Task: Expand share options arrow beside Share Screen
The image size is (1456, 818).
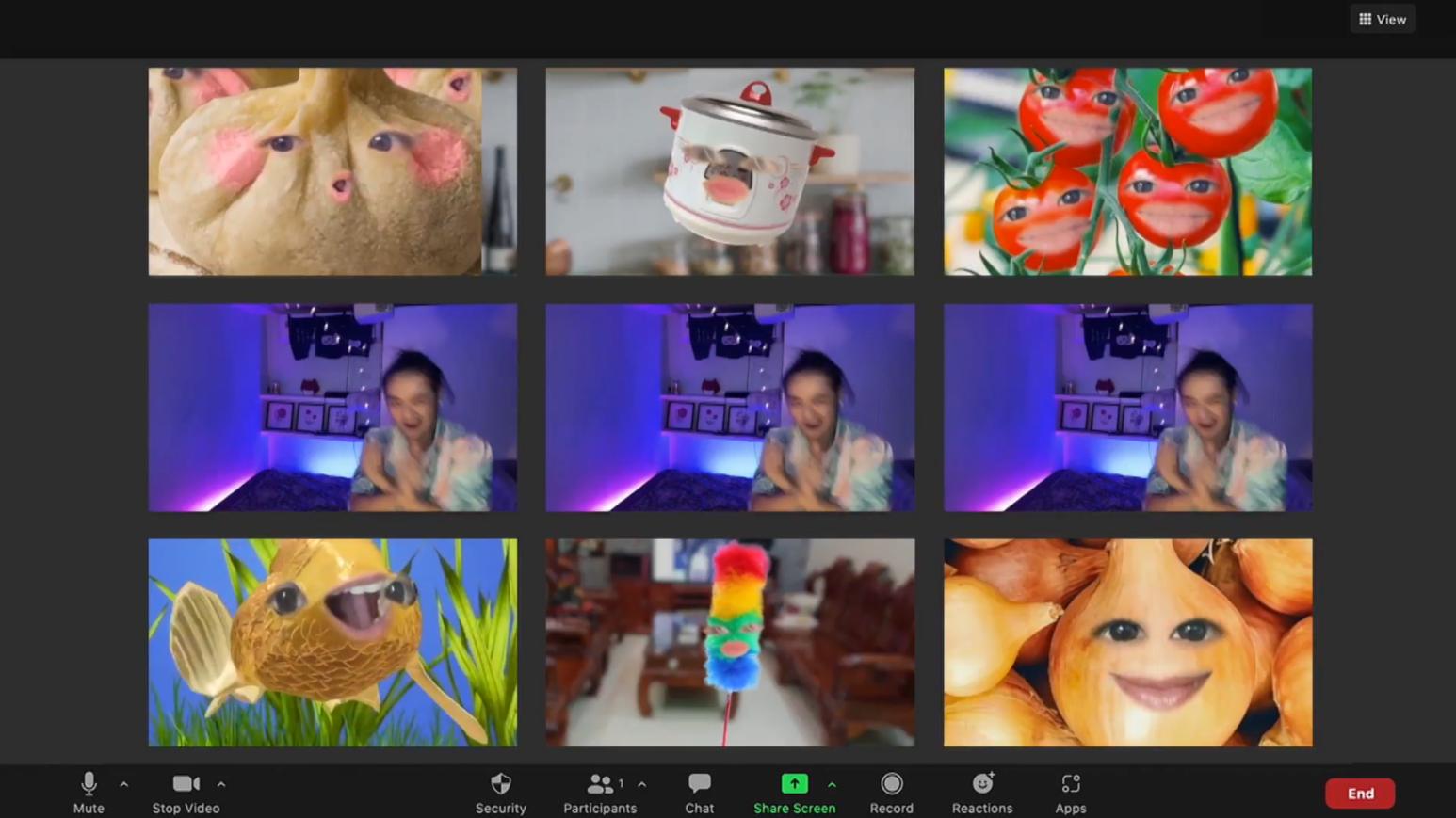Action: pyautogui.click(x=832, y=784)
